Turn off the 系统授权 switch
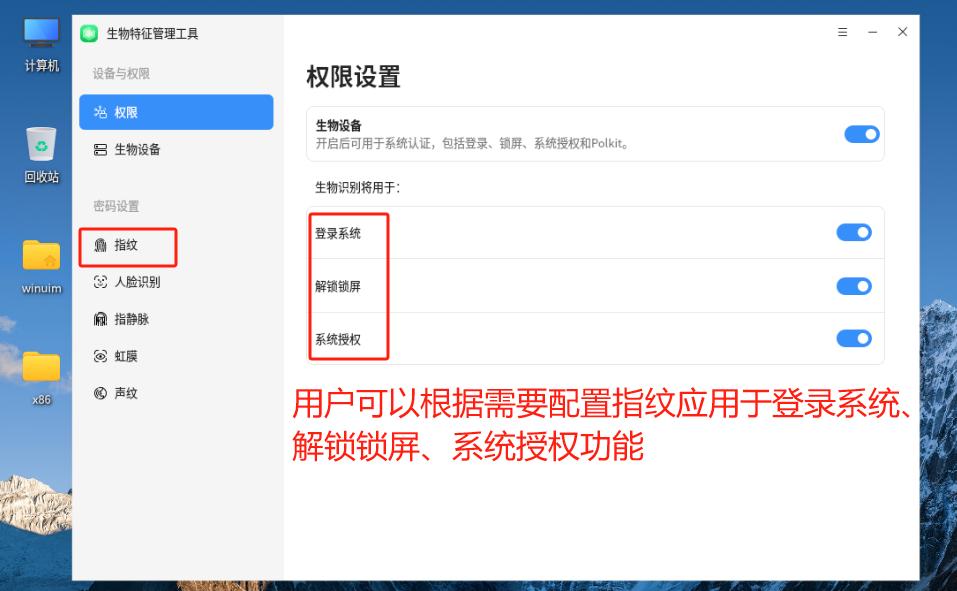Image resolution: width=957 pixels, height=591 pixels. 854,338
